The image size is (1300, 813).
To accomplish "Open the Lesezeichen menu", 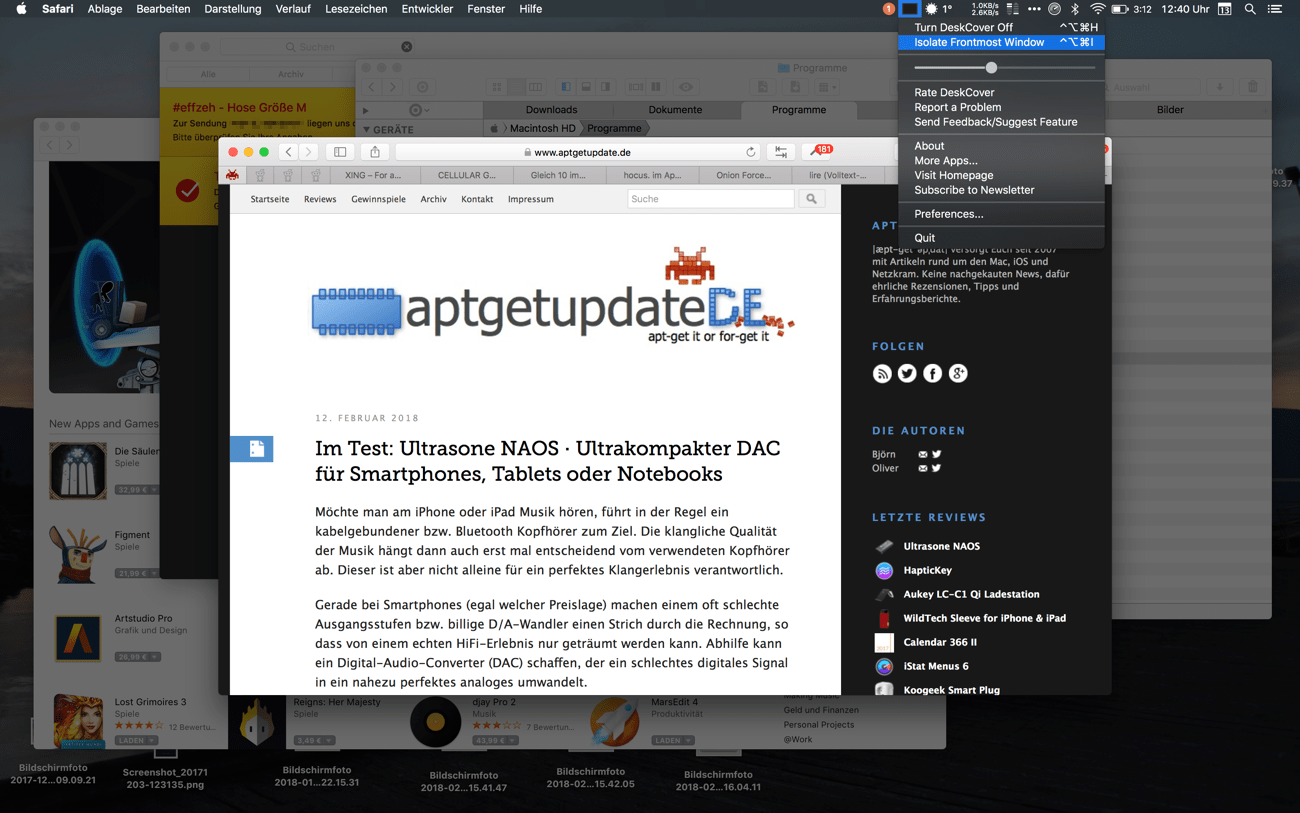I will click(x=356, y=9).
